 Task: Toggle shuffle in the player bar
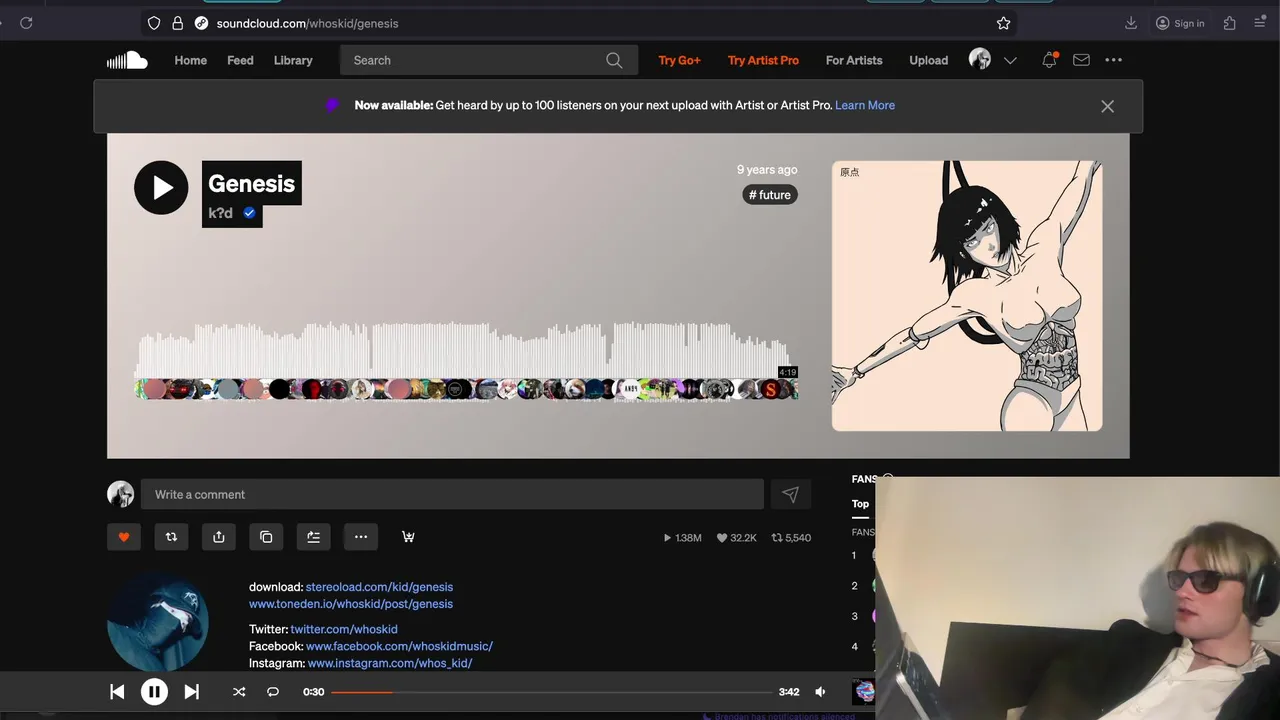point(239,691)
